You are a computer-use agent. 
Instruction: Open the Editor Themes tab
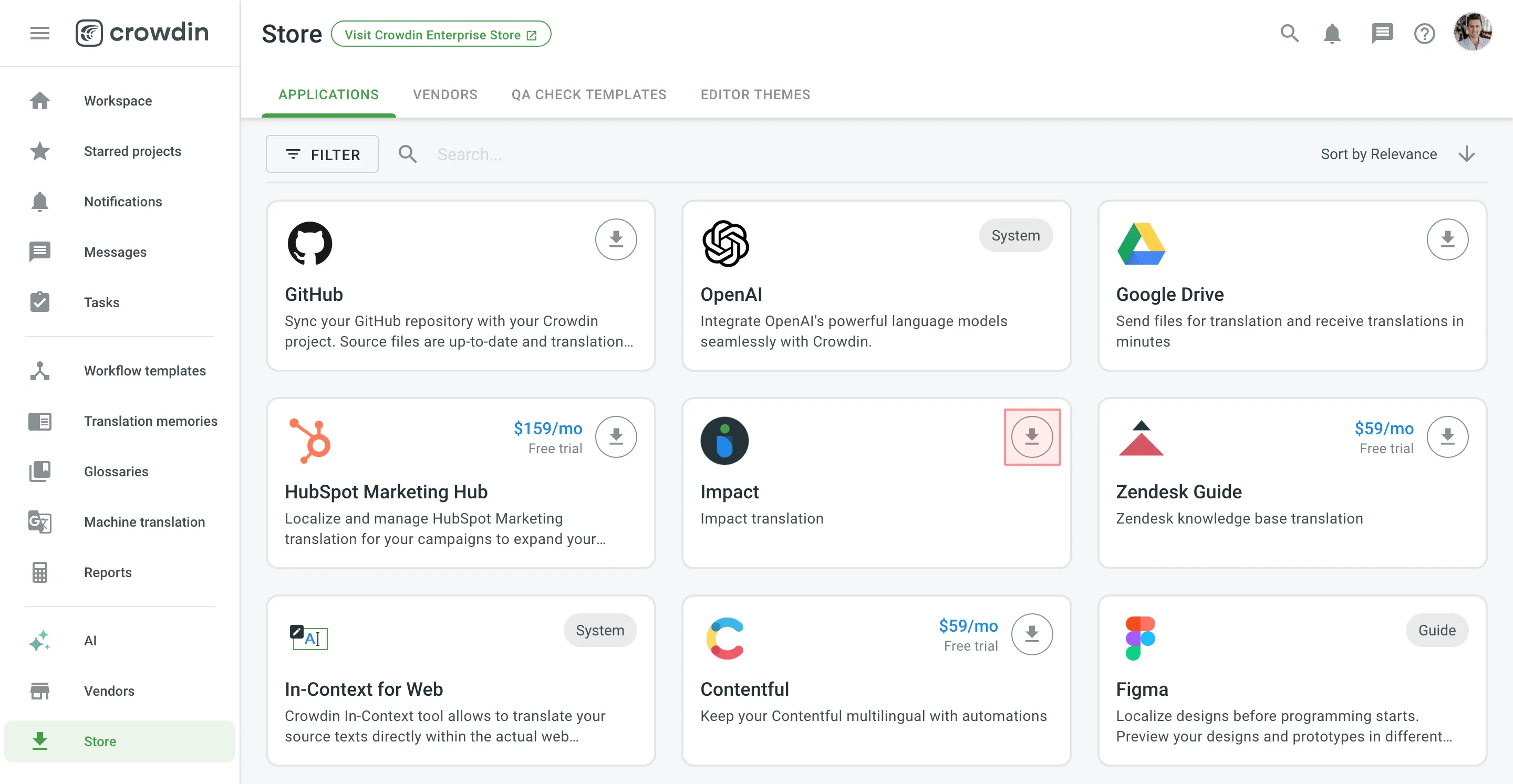coord(755,95)
